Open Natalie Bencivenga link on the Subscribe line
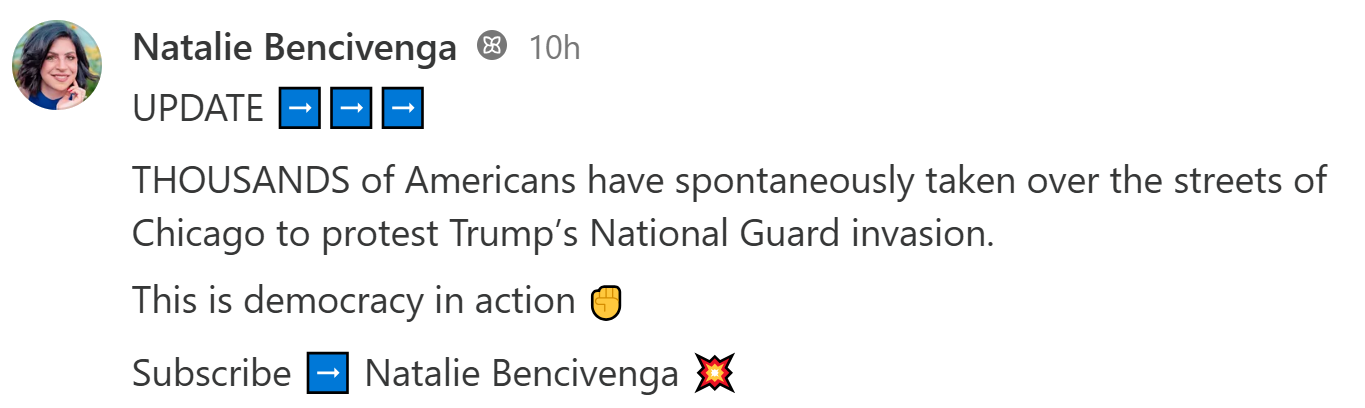 [x=521, y=374]
